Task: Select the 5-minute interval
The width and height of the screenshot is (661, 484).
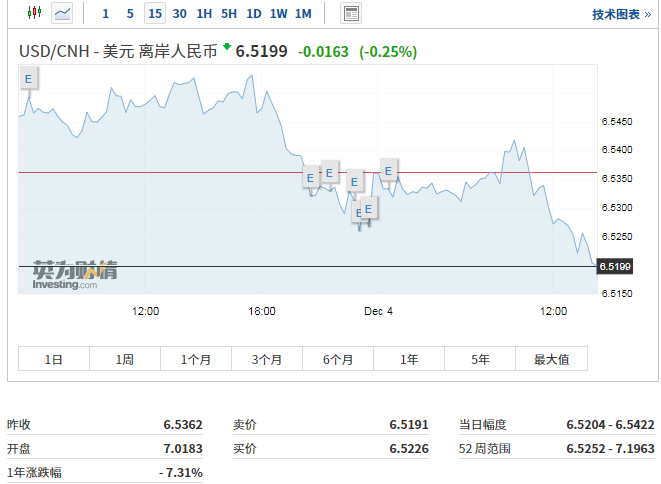Action: pos(130,14)
